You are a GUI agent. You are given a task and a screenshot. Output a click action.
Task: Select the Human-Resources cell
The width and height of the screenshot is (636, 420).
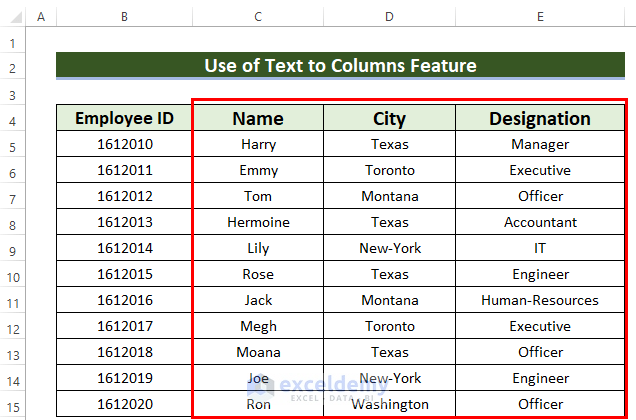(x=540, y=300)
